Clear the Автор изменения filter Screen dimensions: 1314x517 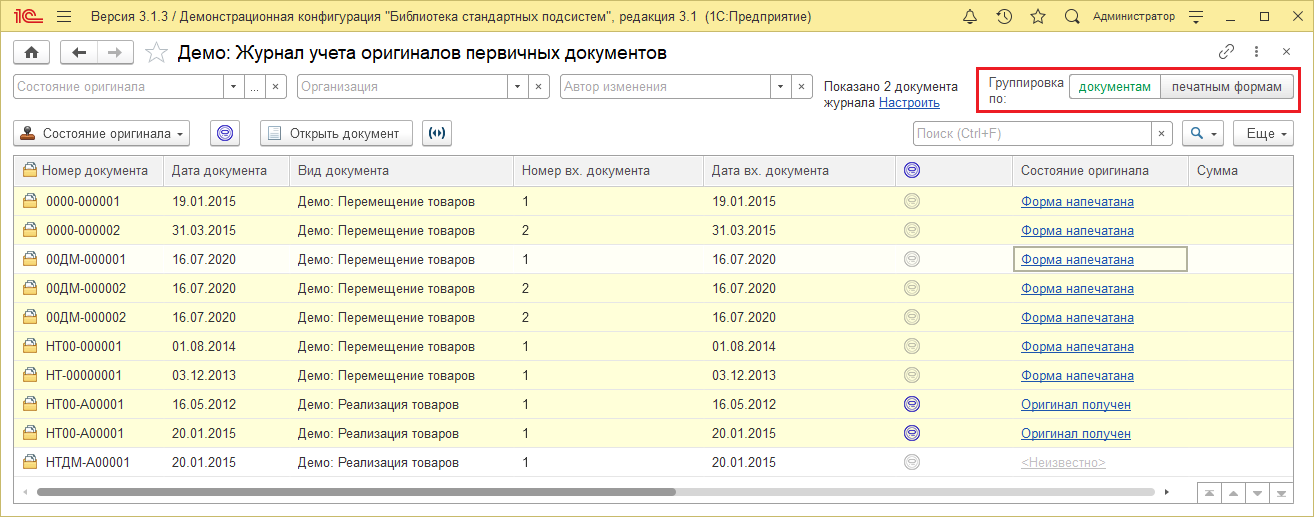(x=801, y=87)
